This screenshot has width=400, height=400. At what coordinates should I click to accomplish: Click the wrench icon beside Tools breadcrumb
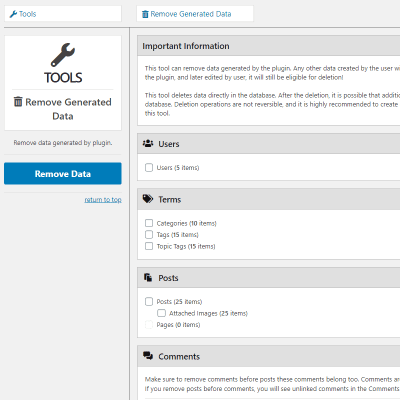tap(13, 14)
